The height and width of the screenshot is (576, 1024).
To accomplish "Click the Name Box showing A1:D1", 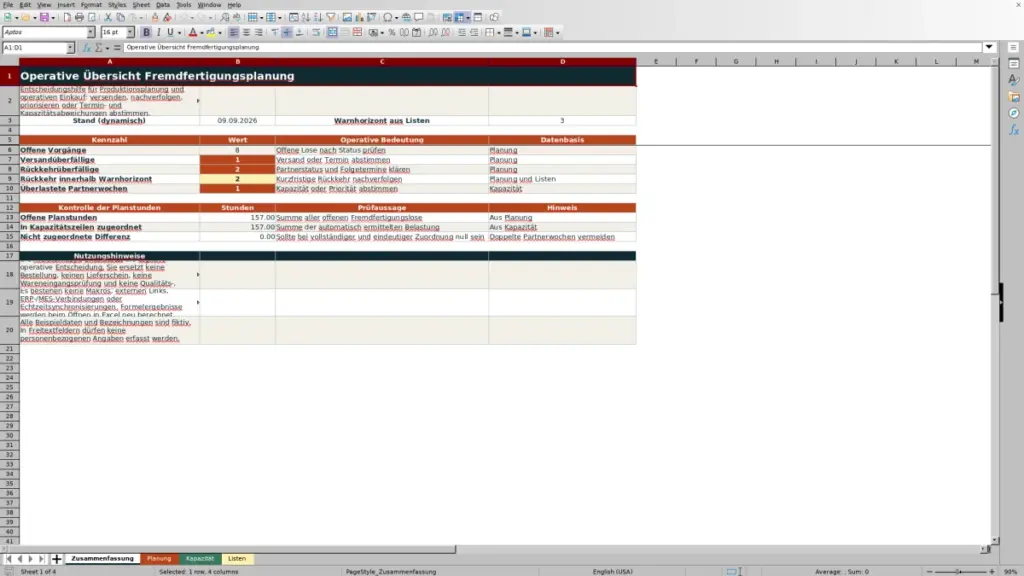I will [x=34, y=48].
